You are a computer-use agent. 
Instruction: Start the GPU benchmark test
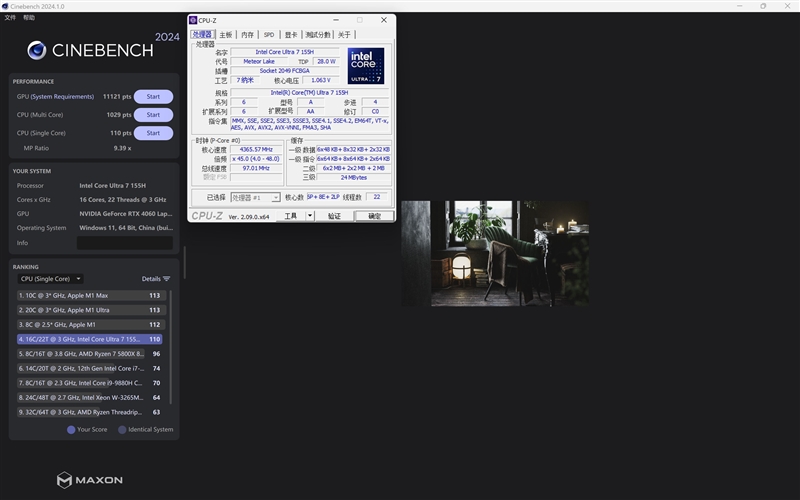coord(153,96)
